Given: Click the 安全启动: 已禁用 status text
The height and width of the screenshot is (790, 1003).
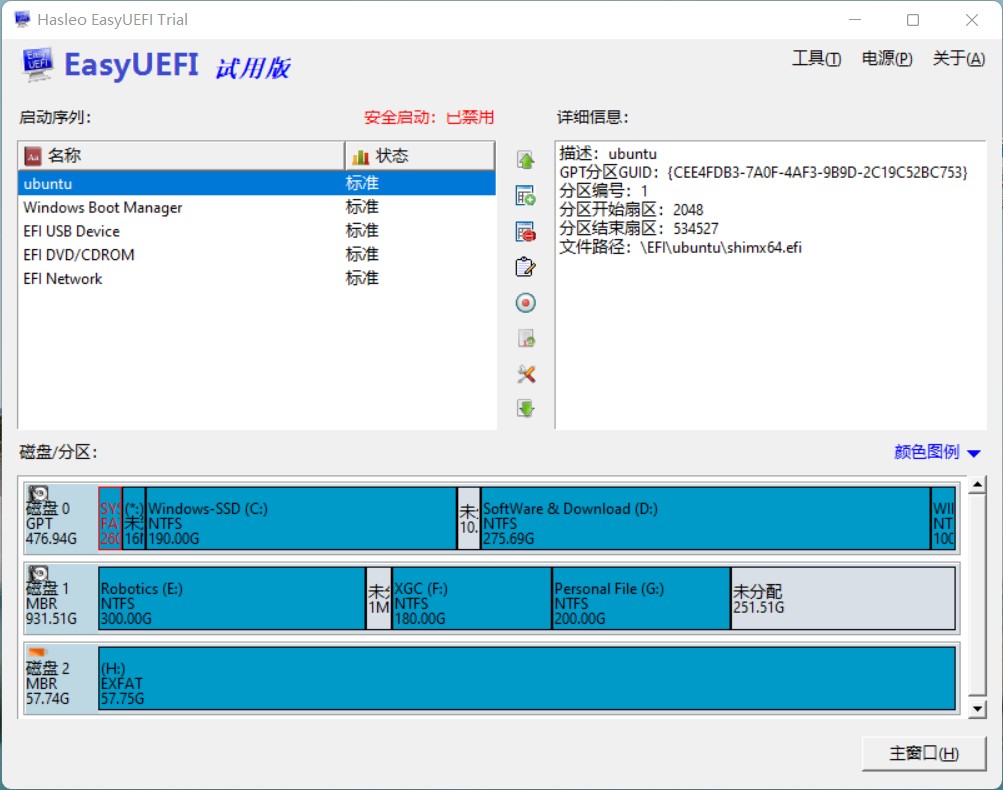Looking at the screenshot, I should pos(429,118).
